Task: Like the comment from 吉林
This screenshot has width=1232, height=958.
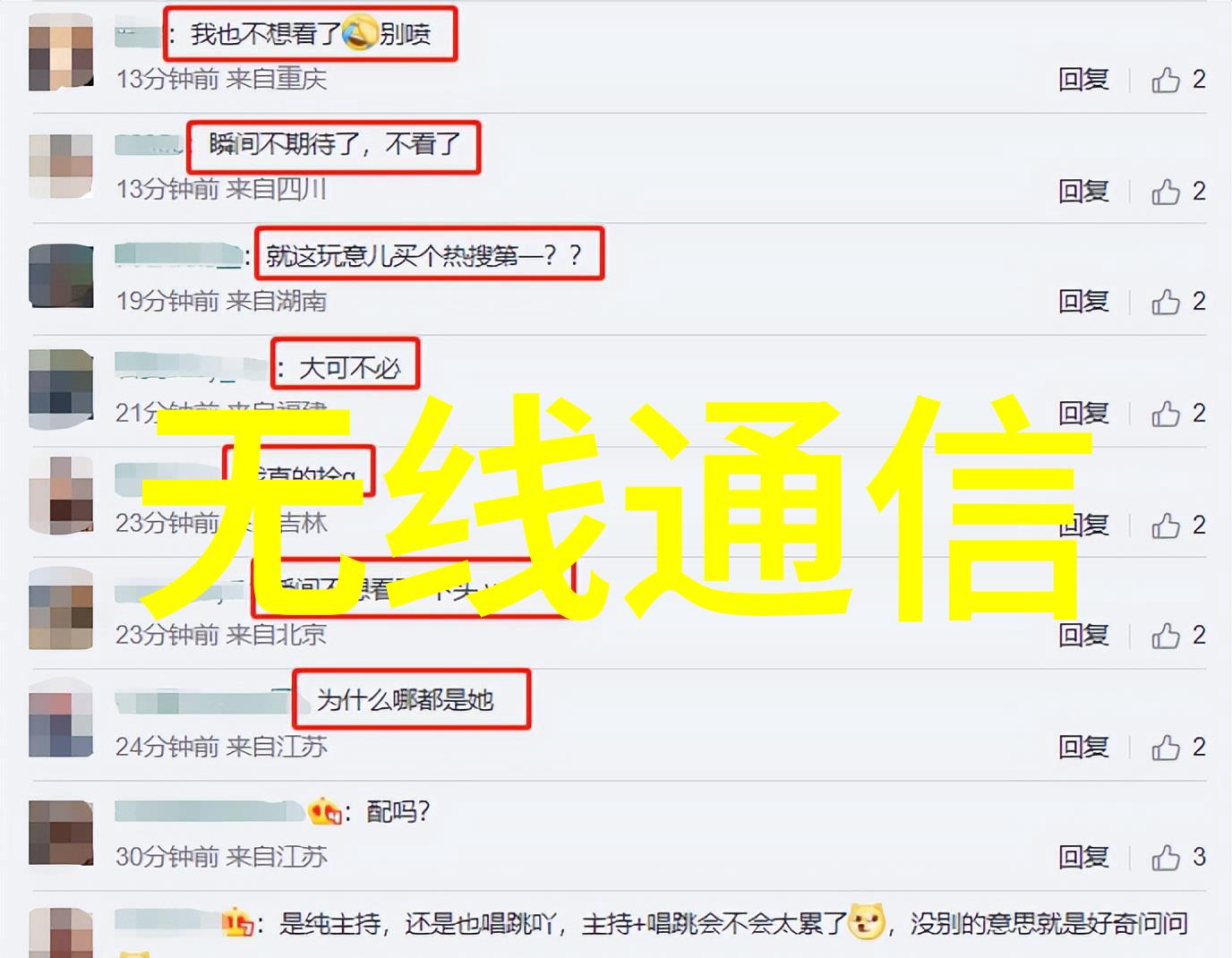Action: [x=1165, y=525]
